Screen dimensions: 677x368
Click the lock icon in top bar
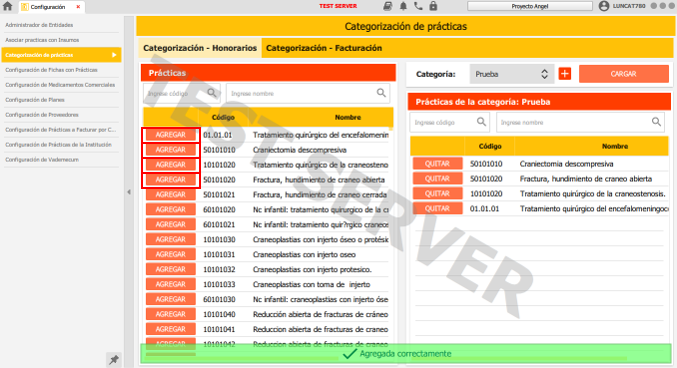click(433, 6)
